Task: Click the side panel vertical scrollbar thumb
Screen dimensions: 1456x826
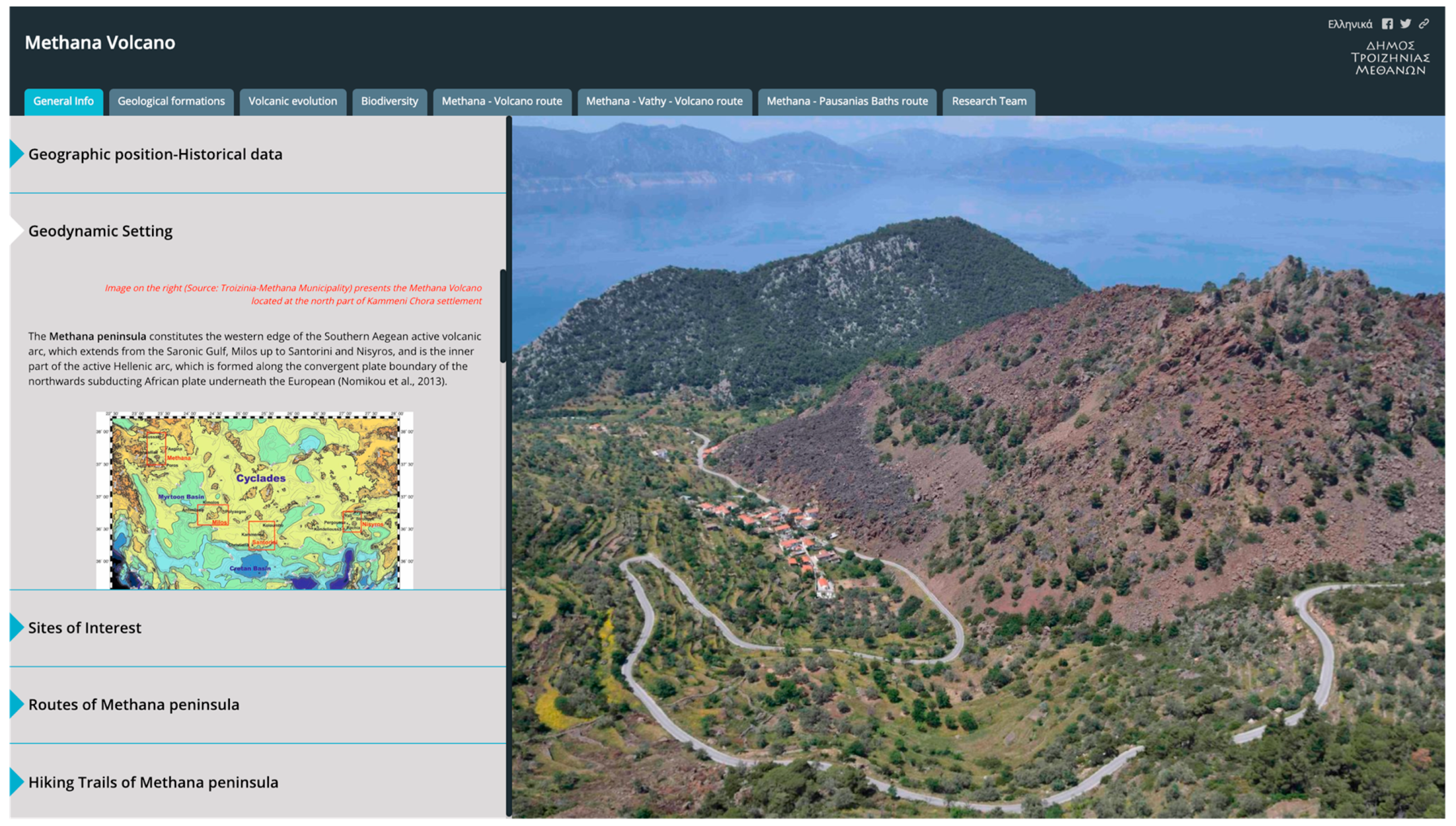Action: tap(503, 316)
